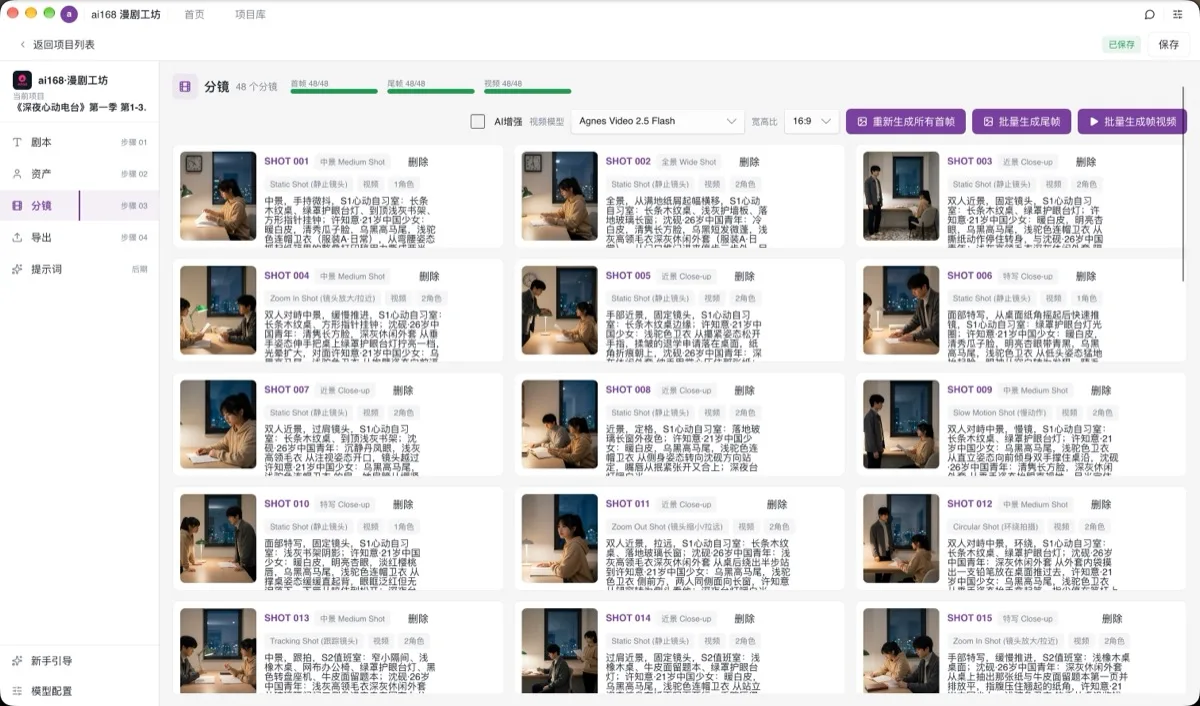Click the ai168·漫剧工坊 logo in sidebar
1200x706 pixels.
pos(22,79)
